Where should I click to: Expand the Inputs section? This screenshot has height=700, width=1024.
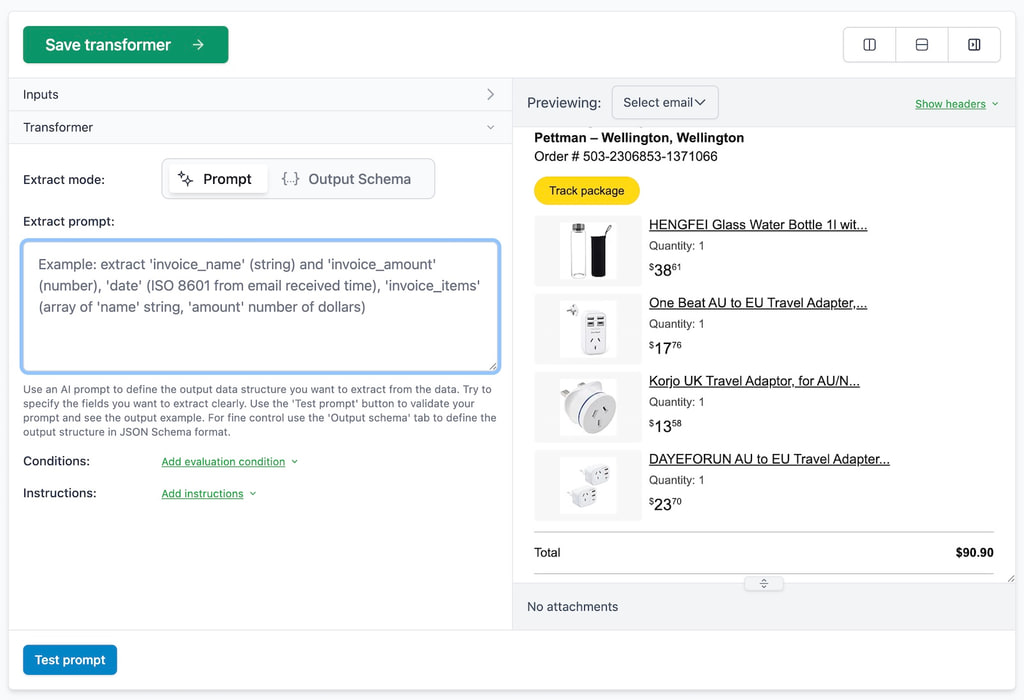(260, 95)
